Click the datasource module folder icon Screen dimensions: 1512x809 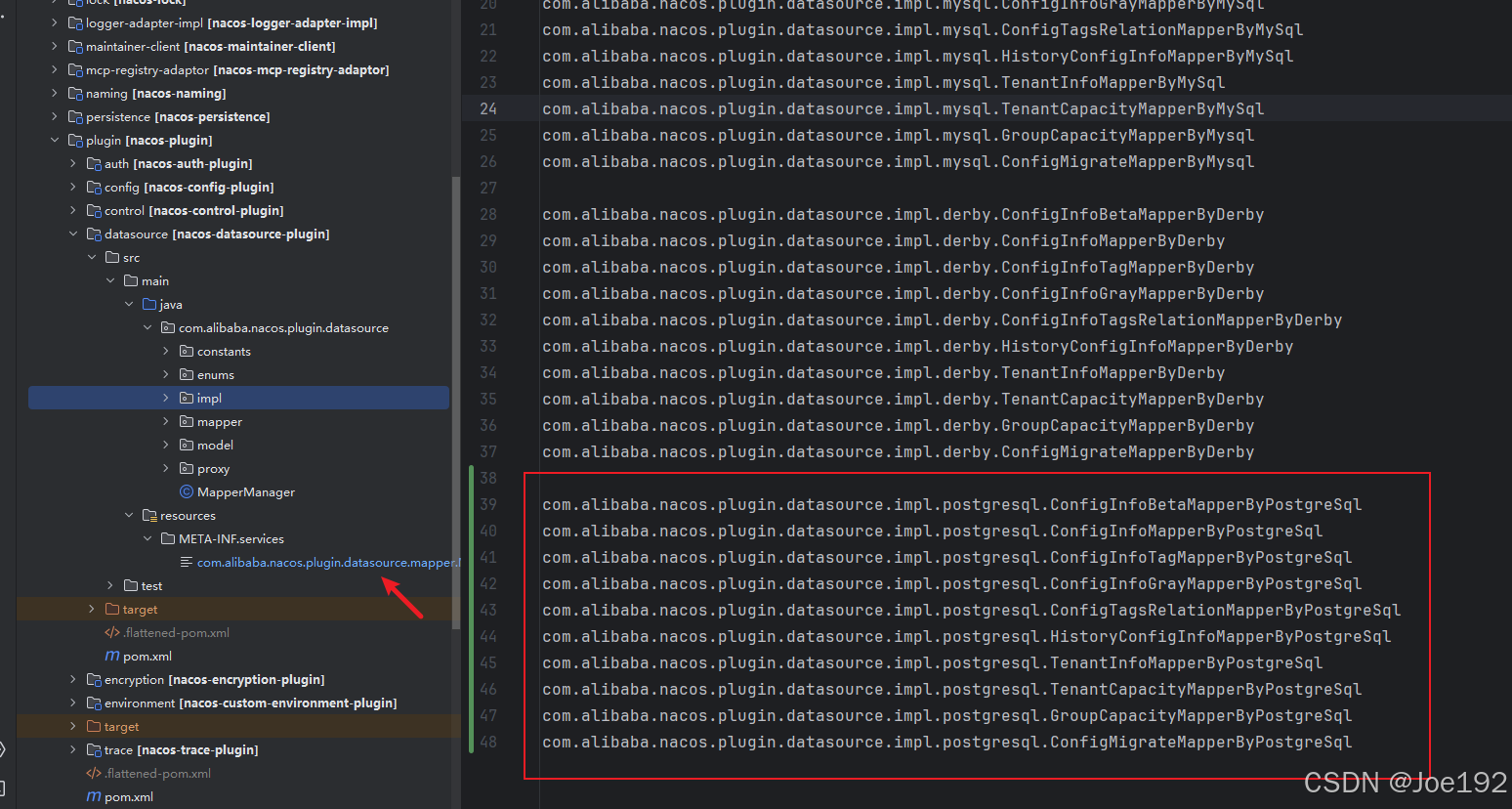(x=94, y=234)
